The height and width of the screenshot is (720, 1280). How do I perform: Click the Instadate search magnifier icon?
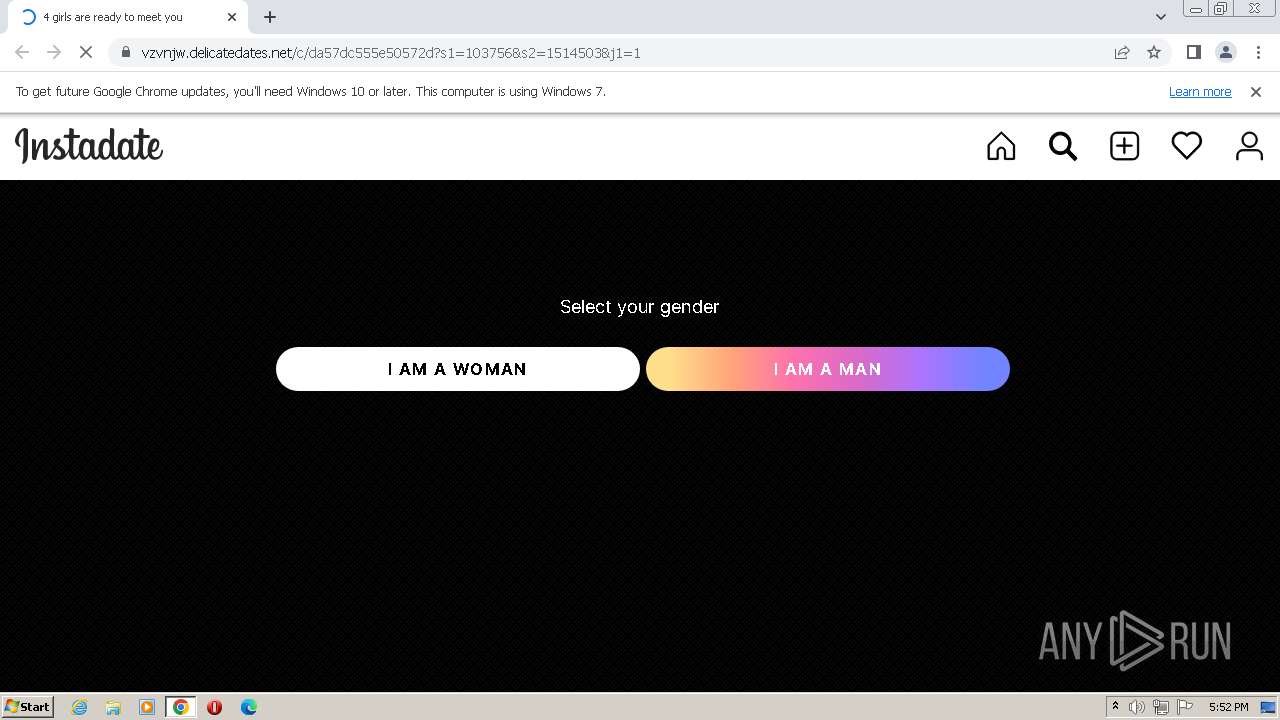click(1063, 146)
